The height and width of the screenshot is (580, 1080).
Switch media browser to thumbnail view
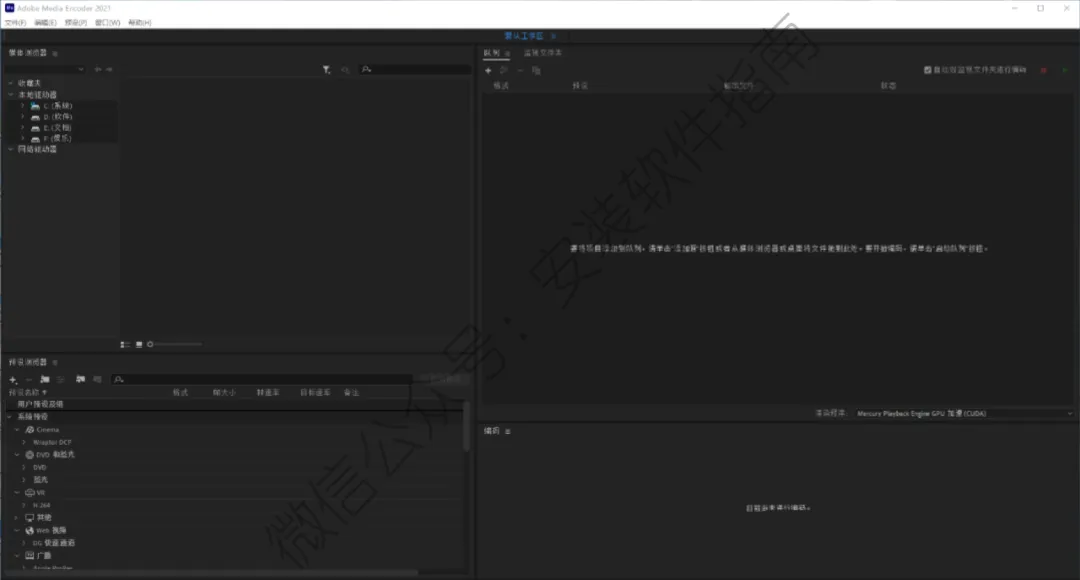(x=138, y=344)
